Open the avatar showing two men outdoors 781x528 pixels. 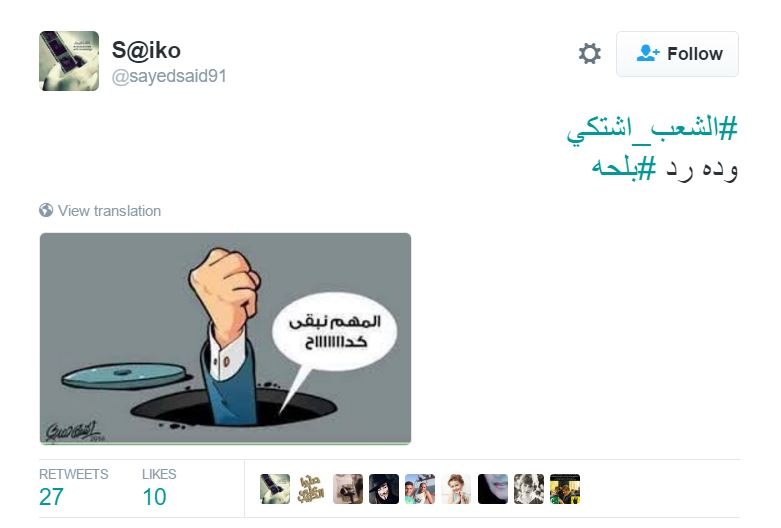pyautogui.click(x=420, y=489)
